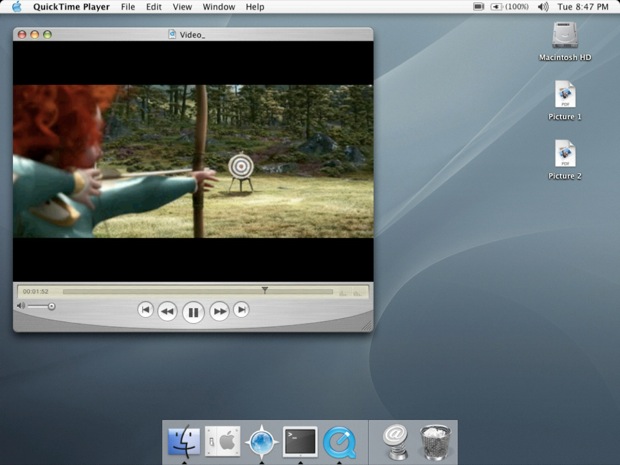Viewport: 620px width, 465px height.
Task: Click the display status icon in the menu bar
Action: [x=478, y=7]
